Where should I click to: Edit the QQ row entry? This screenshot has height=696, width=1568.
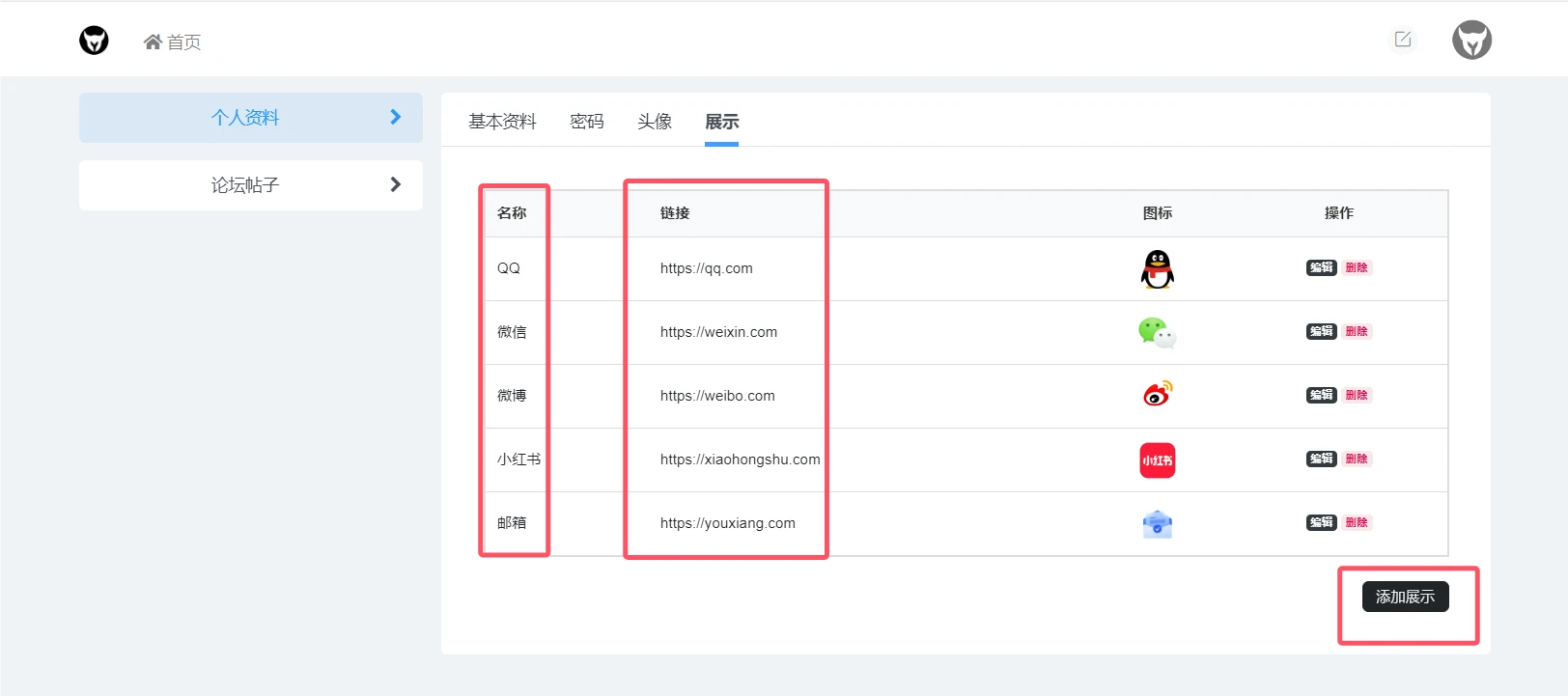[1321, 268]
